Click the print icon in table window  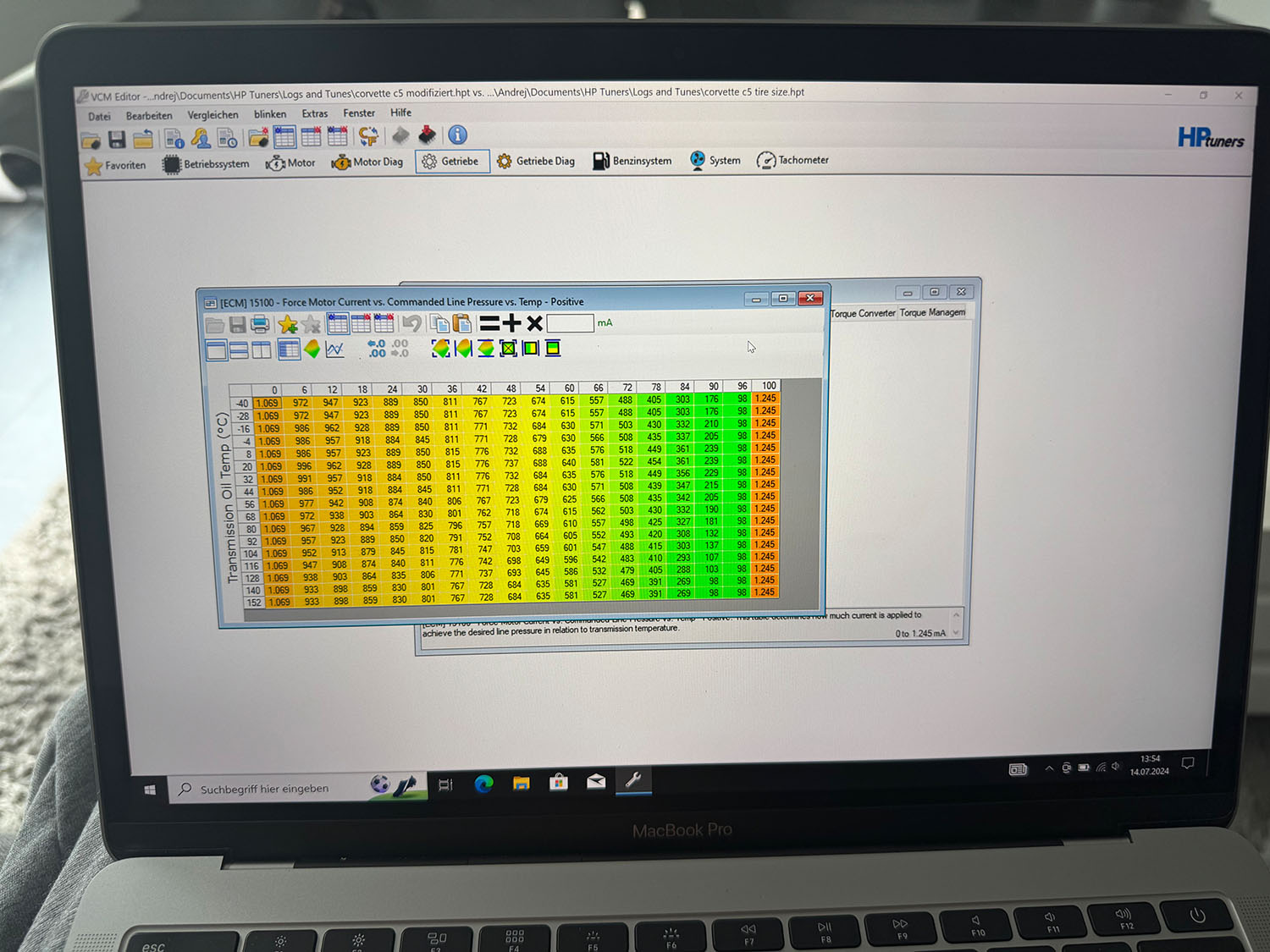tap(261, 324)
